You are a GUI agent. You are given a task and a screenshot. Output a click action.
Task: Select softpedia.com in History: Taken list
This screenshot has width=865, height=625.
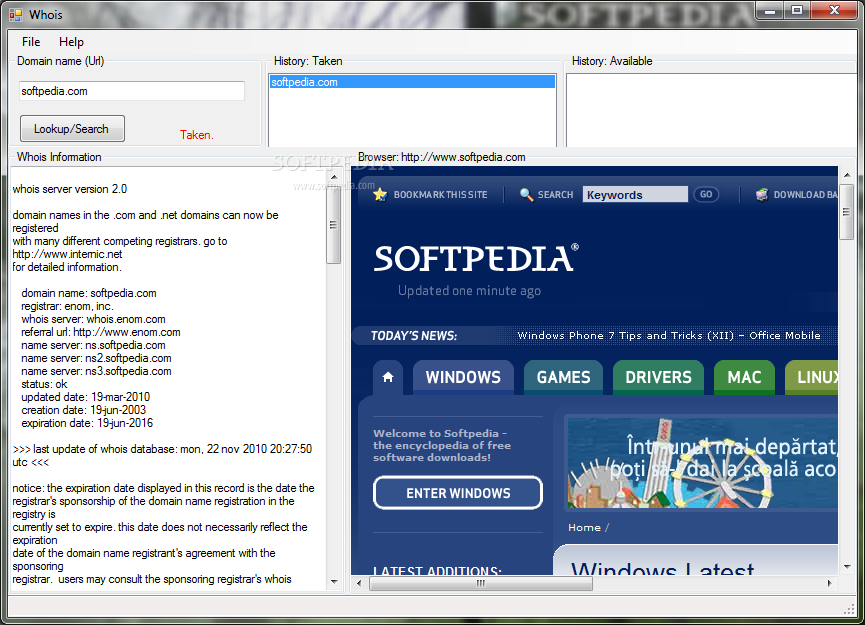[412, 82]
